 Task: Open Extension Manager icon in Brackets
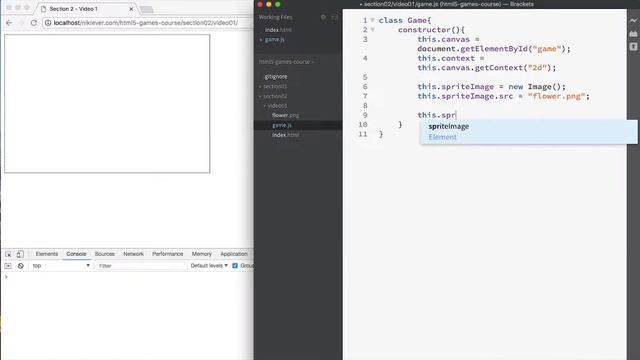coord(633,33)
